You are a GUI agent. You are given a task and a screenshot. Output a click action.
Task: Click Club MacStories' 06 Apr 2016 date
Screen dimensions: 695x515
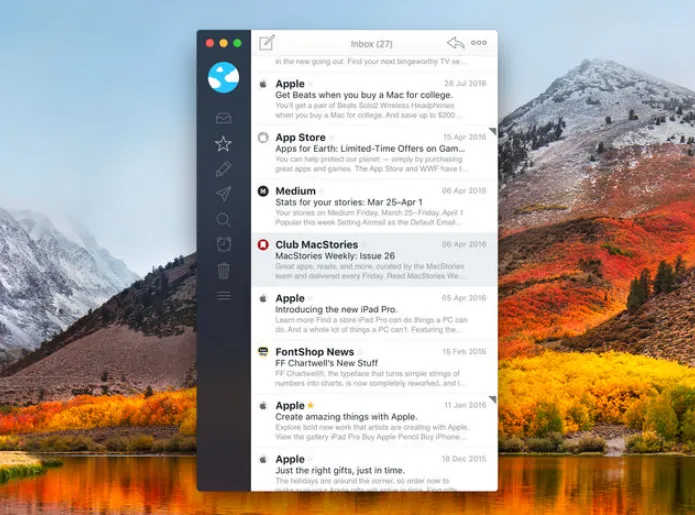tap(464, 244)
